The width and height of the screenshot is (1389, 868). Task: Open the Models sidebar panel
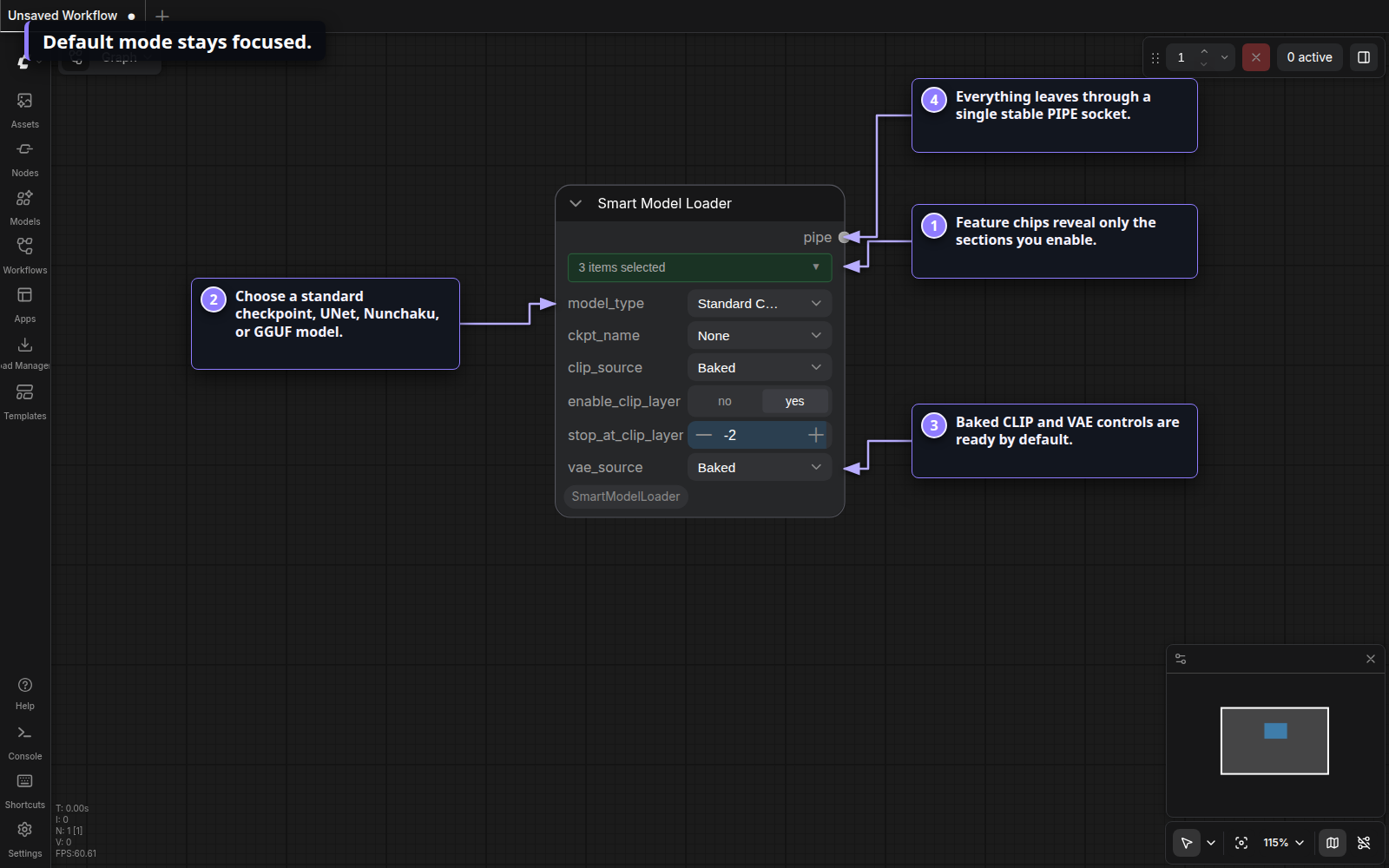[x=24, y=207]
